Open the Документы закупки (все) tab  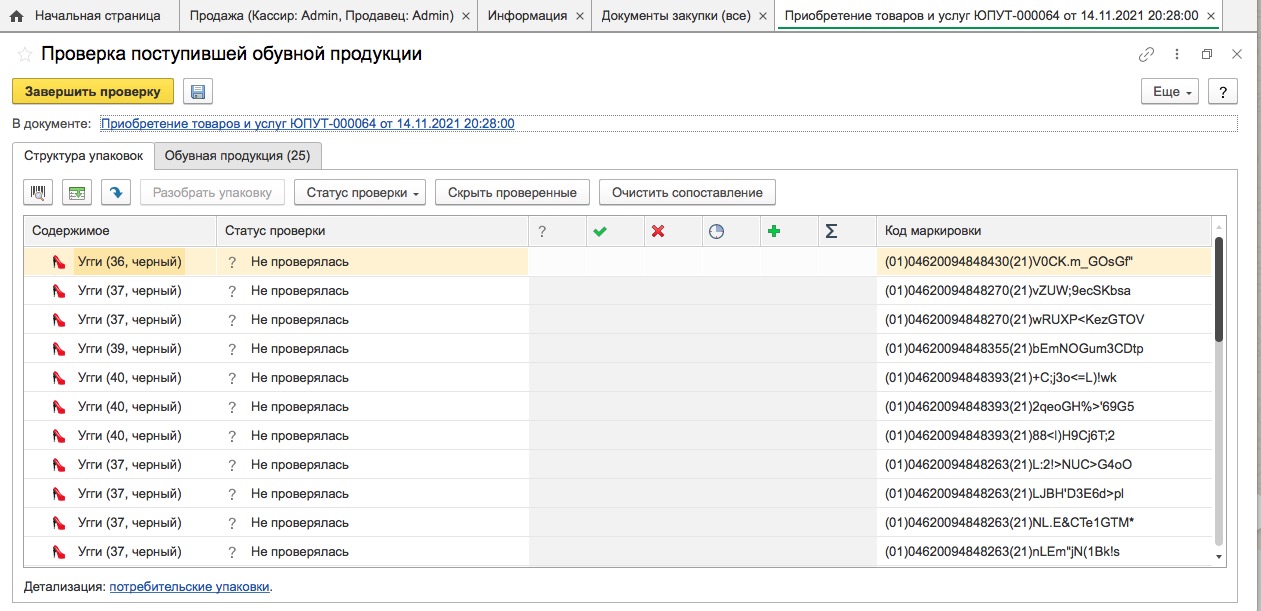click(x=676, y=16)
